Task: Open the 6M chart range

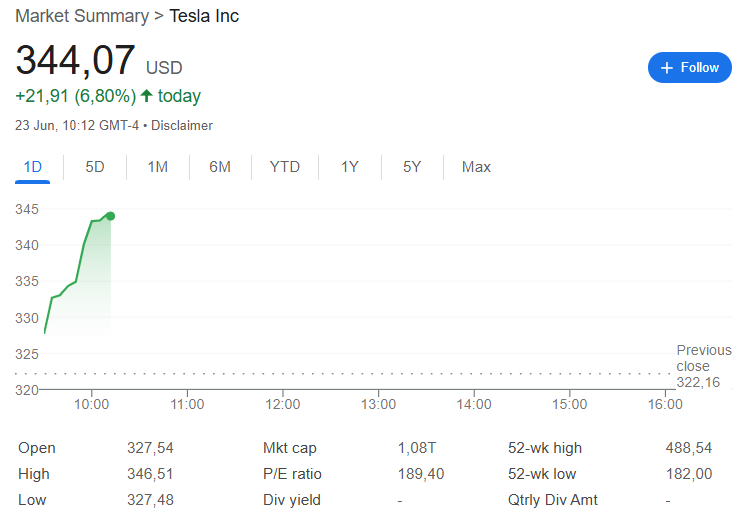Action: click(x=220, y=167)
